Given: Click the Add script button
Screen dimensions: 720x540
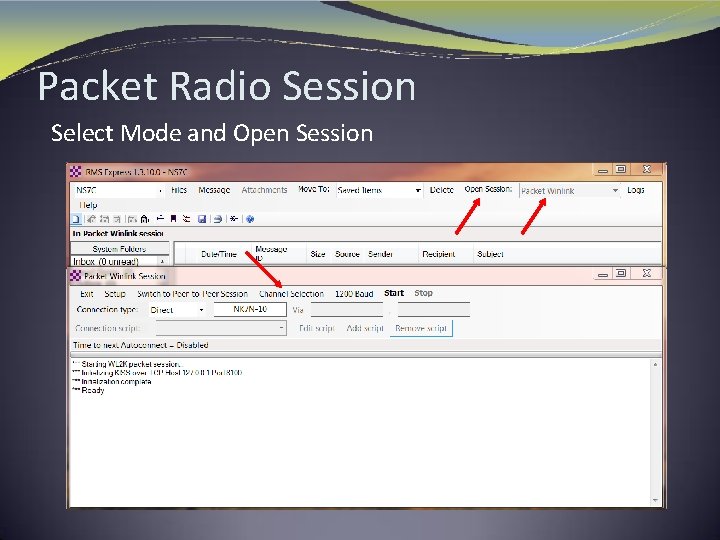Looking at the screenshot, I should [365, 328].
